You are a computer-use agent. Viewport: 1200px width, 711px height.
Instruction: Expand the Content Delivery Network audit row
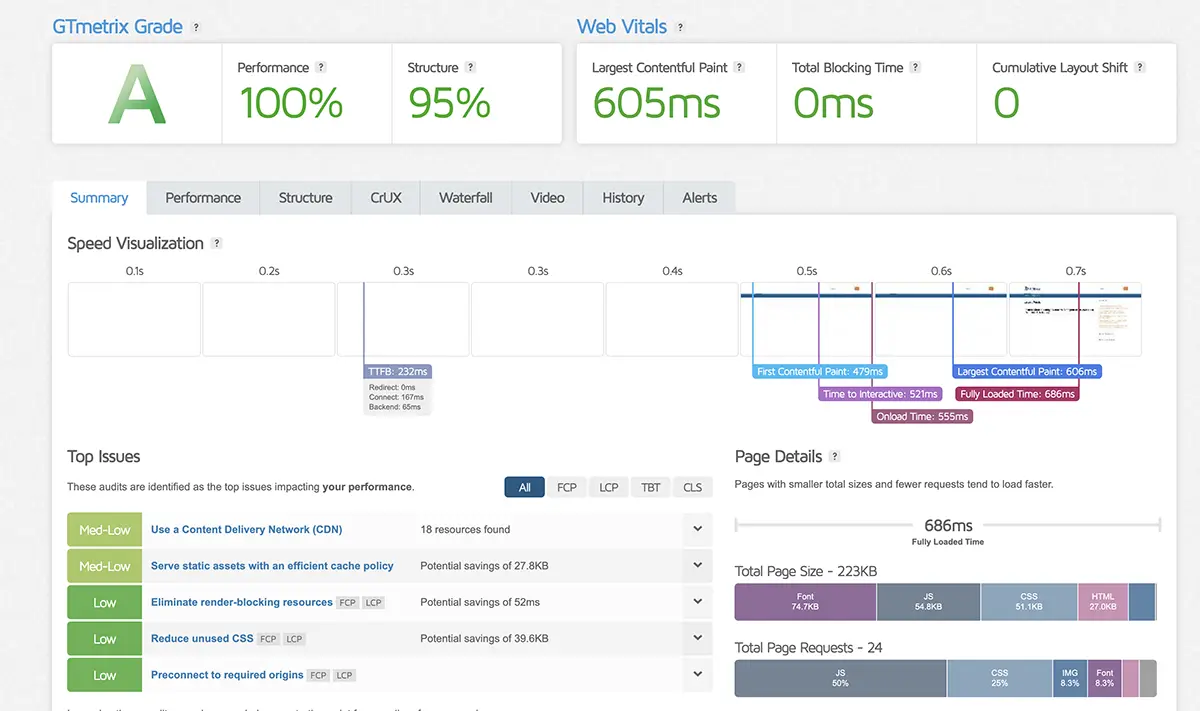pos(697,529)
